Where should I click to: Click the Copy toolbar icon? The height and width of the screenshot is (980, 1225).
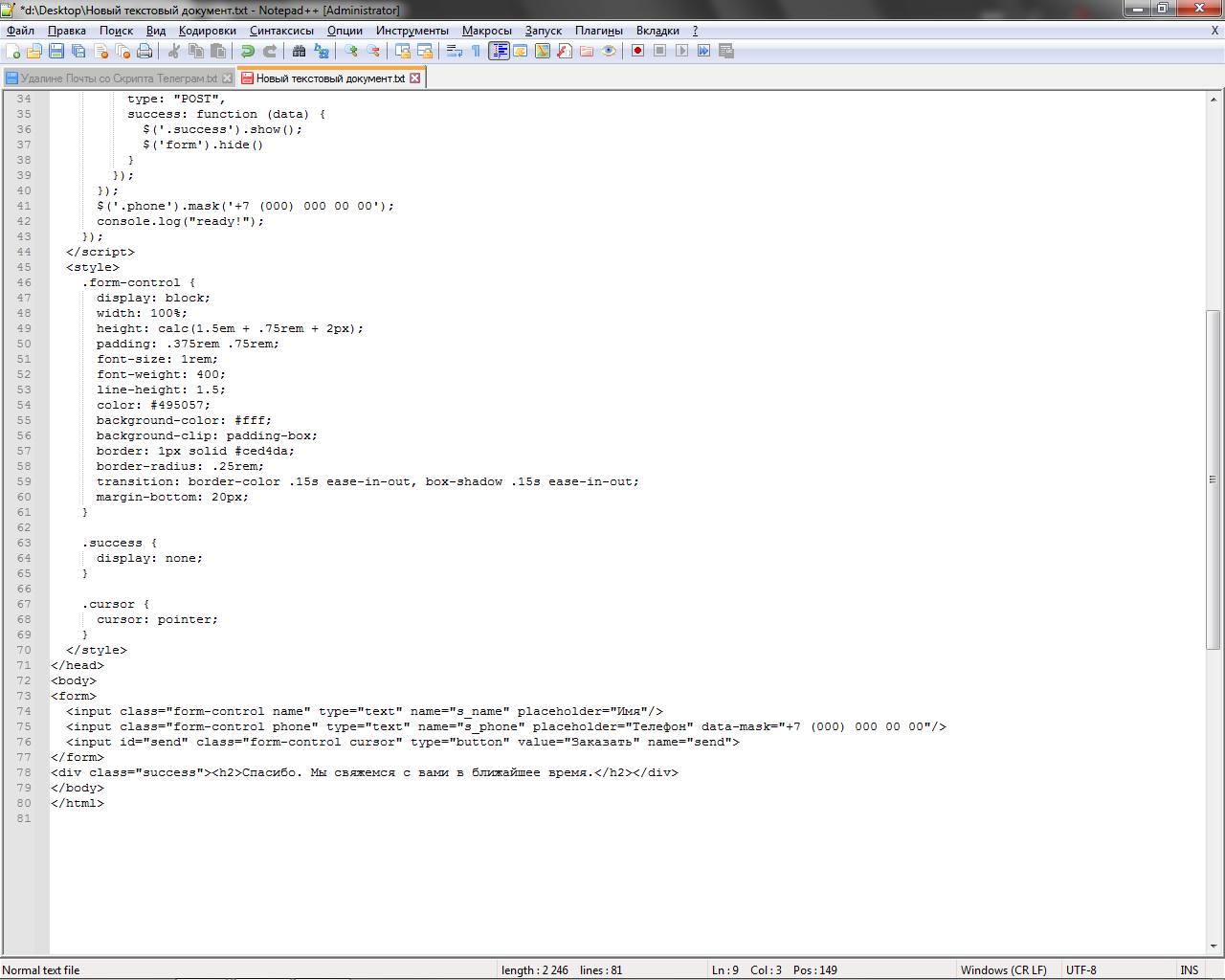tap(196, 51)
